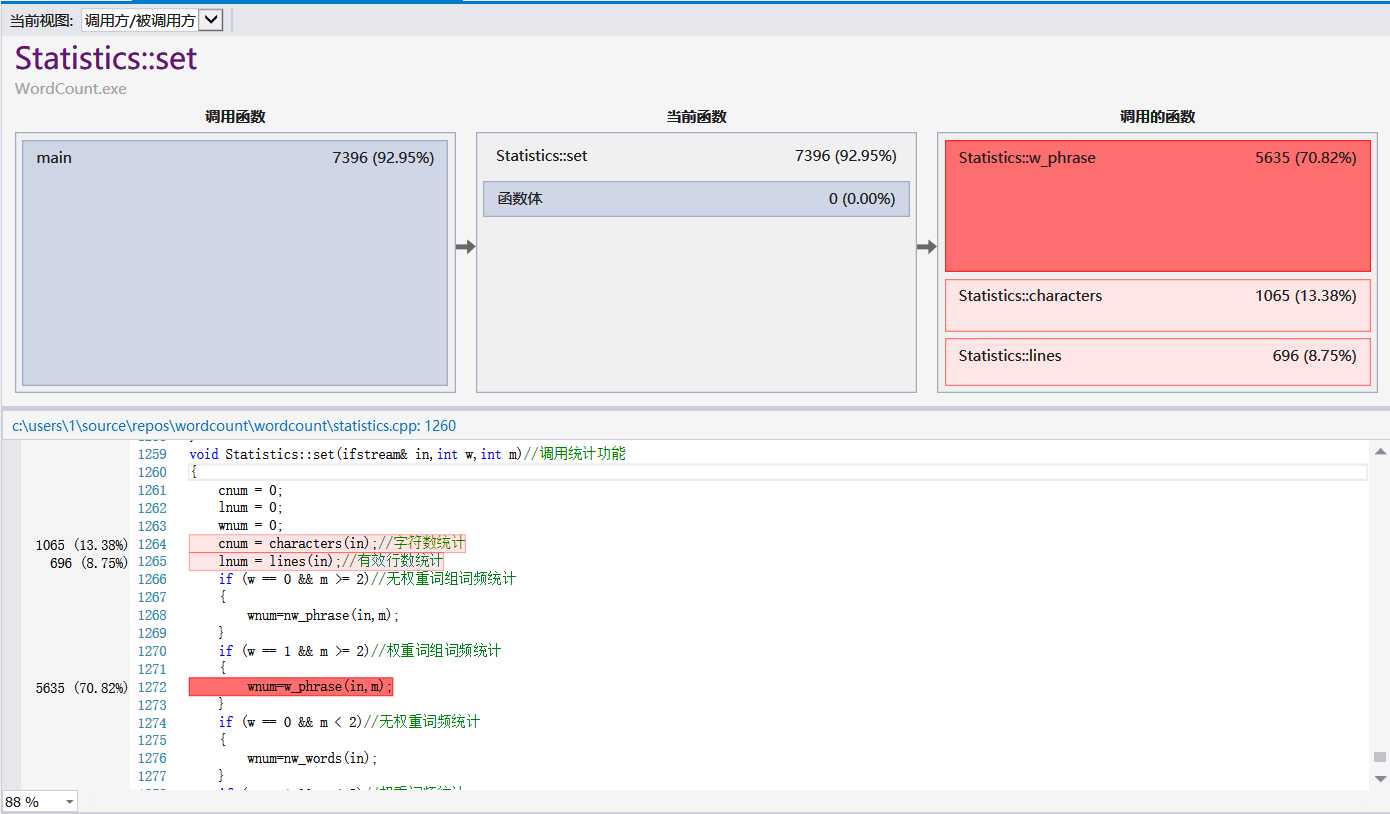Click the highlighted line wnum=w_phrase(in,m);
This screenshot has height=814, width=1390.
[291, 687]
